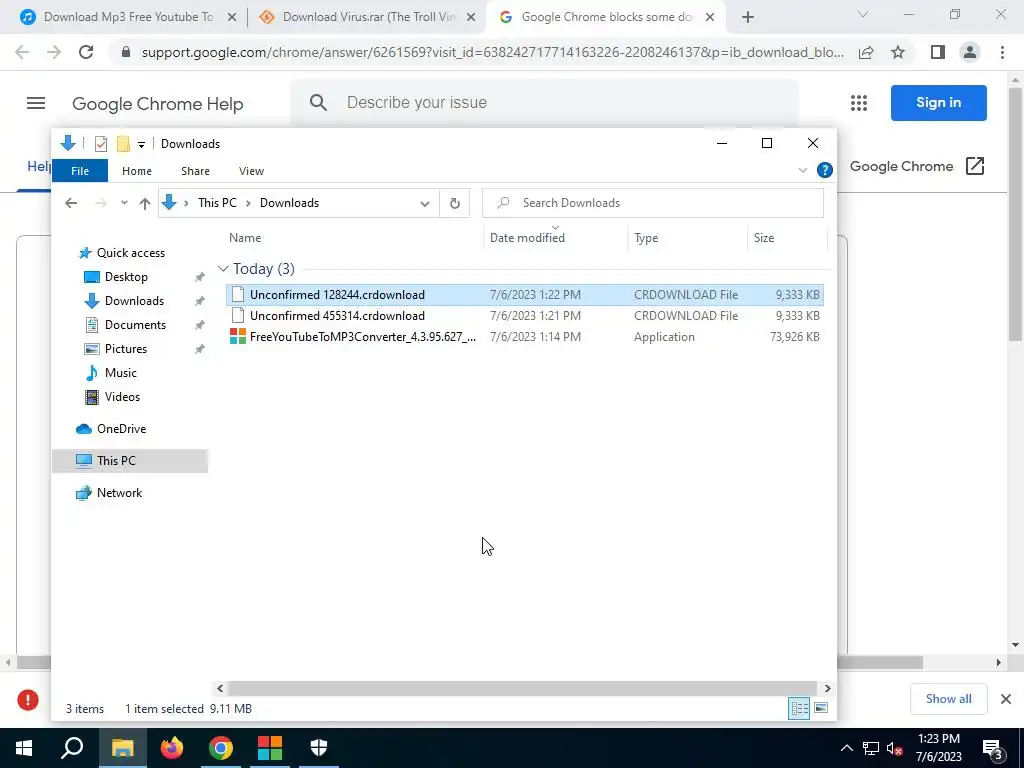
Task: Open a new Chrome tab
Action: pos(748,18)
